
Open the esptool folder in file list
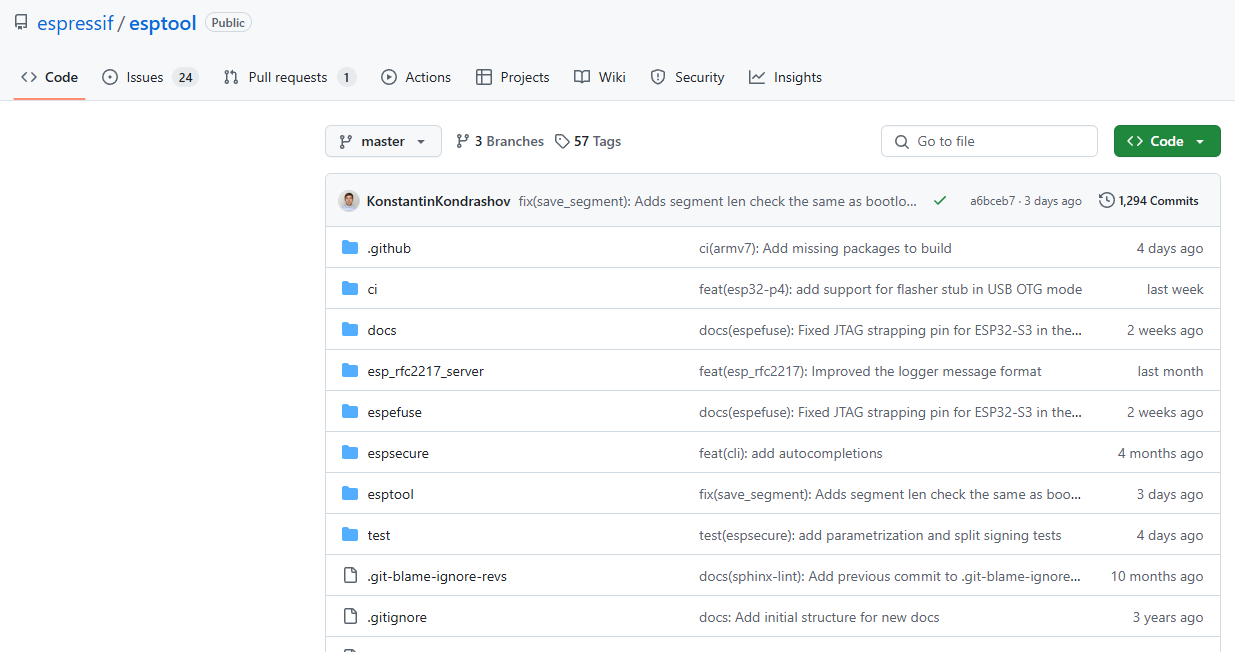pos(390,494)
